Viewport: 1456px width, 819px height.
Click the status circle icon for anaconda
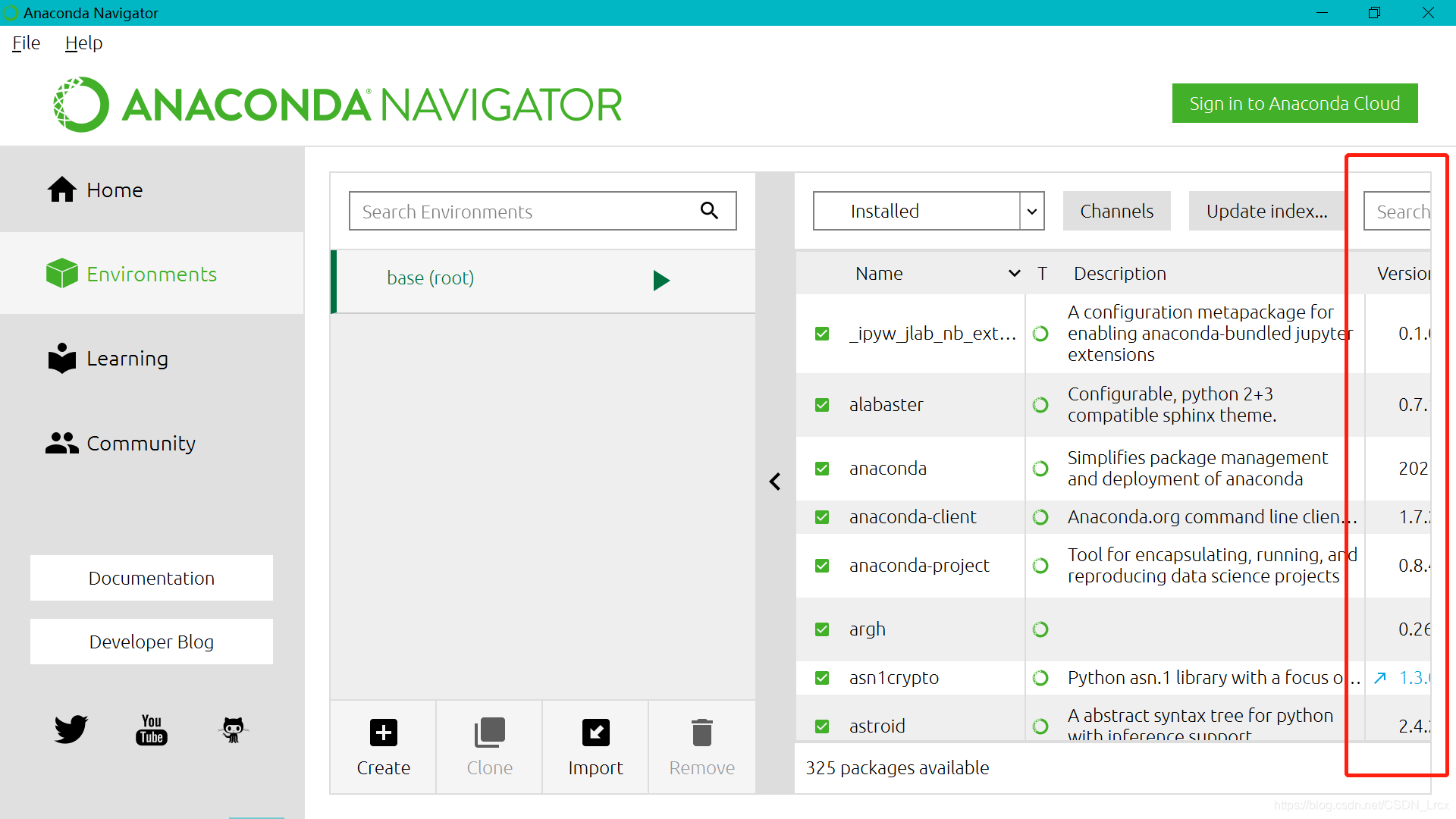1040,469
